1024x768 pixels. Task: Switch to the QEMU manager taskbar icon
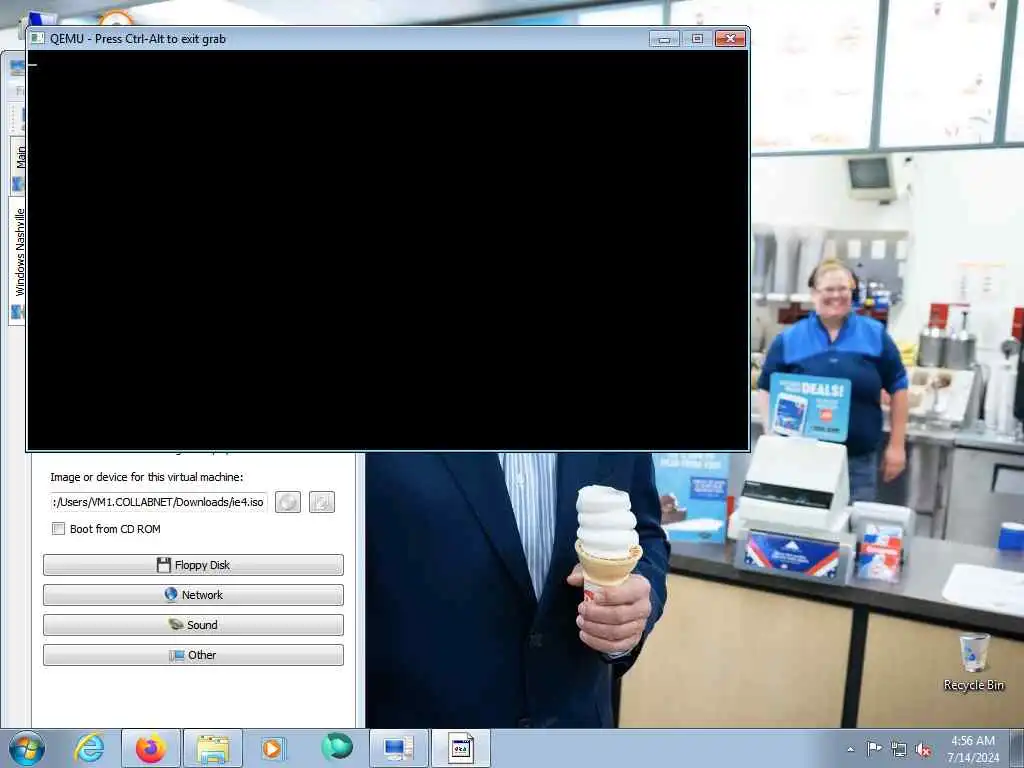[398, 748]
